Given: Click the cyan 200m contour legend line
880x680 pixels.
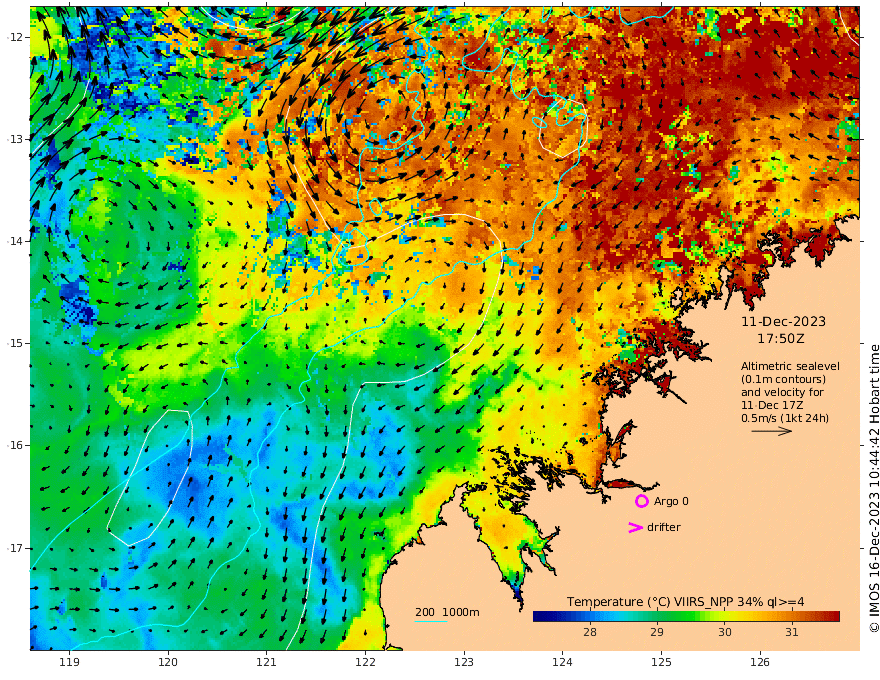Looking at the screenshot, I should [430, 621].
